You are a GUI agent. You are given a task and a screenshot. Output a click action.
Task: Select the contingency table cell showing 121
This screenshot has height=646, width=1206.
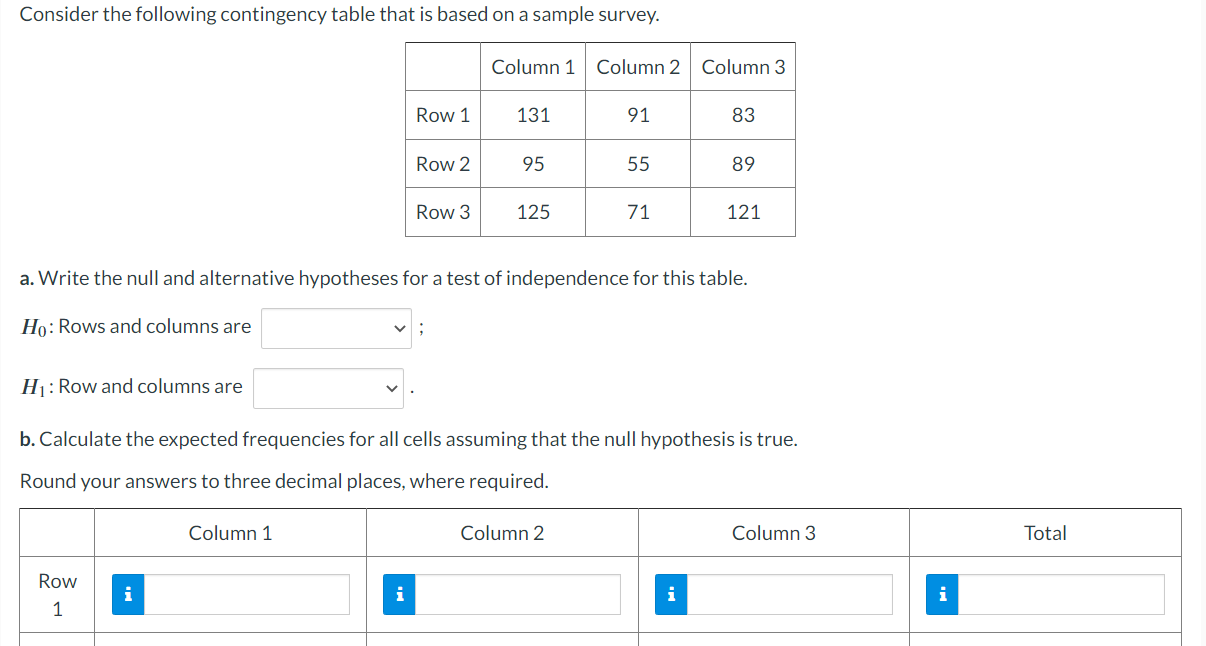coord(743,212)
